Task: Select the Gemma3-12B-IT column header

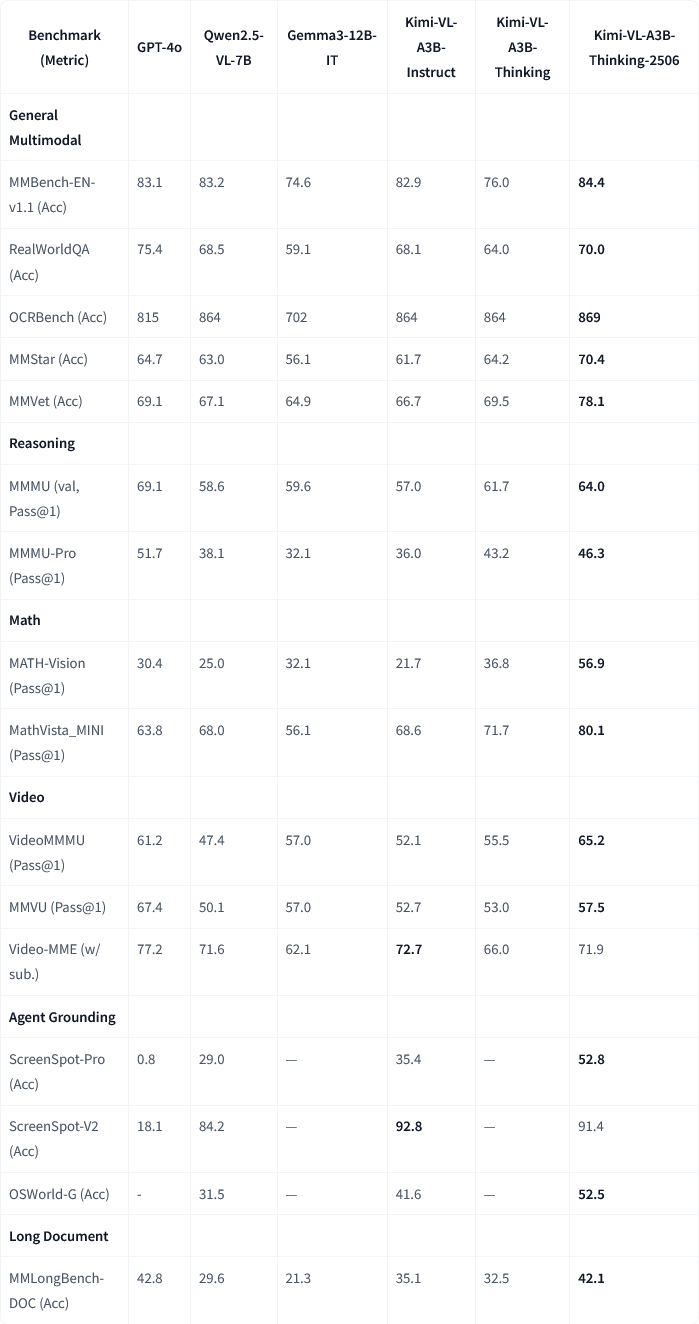Action: 332,48
